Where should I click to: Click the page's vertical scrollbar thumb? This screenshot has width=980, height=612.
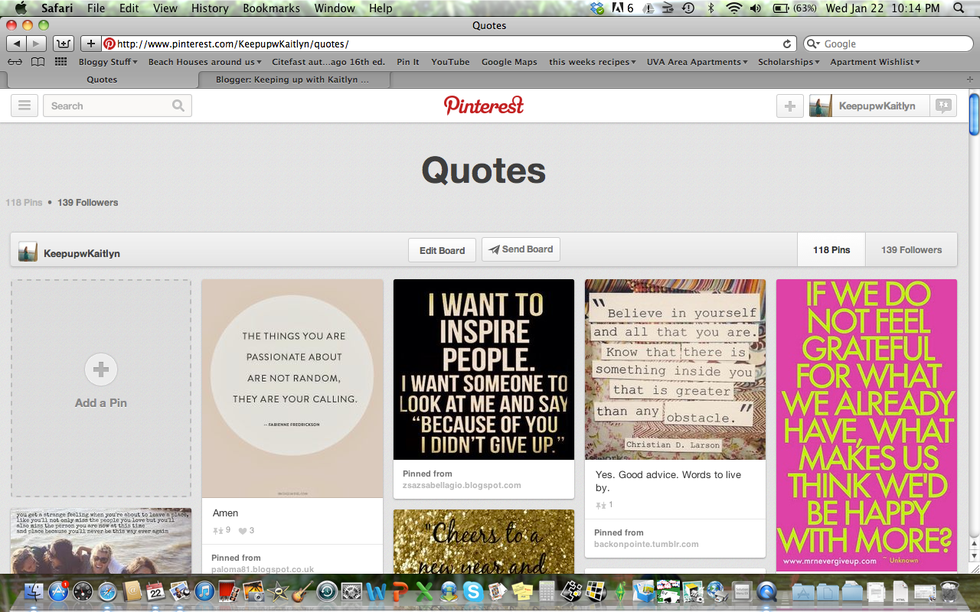point(974,113)
